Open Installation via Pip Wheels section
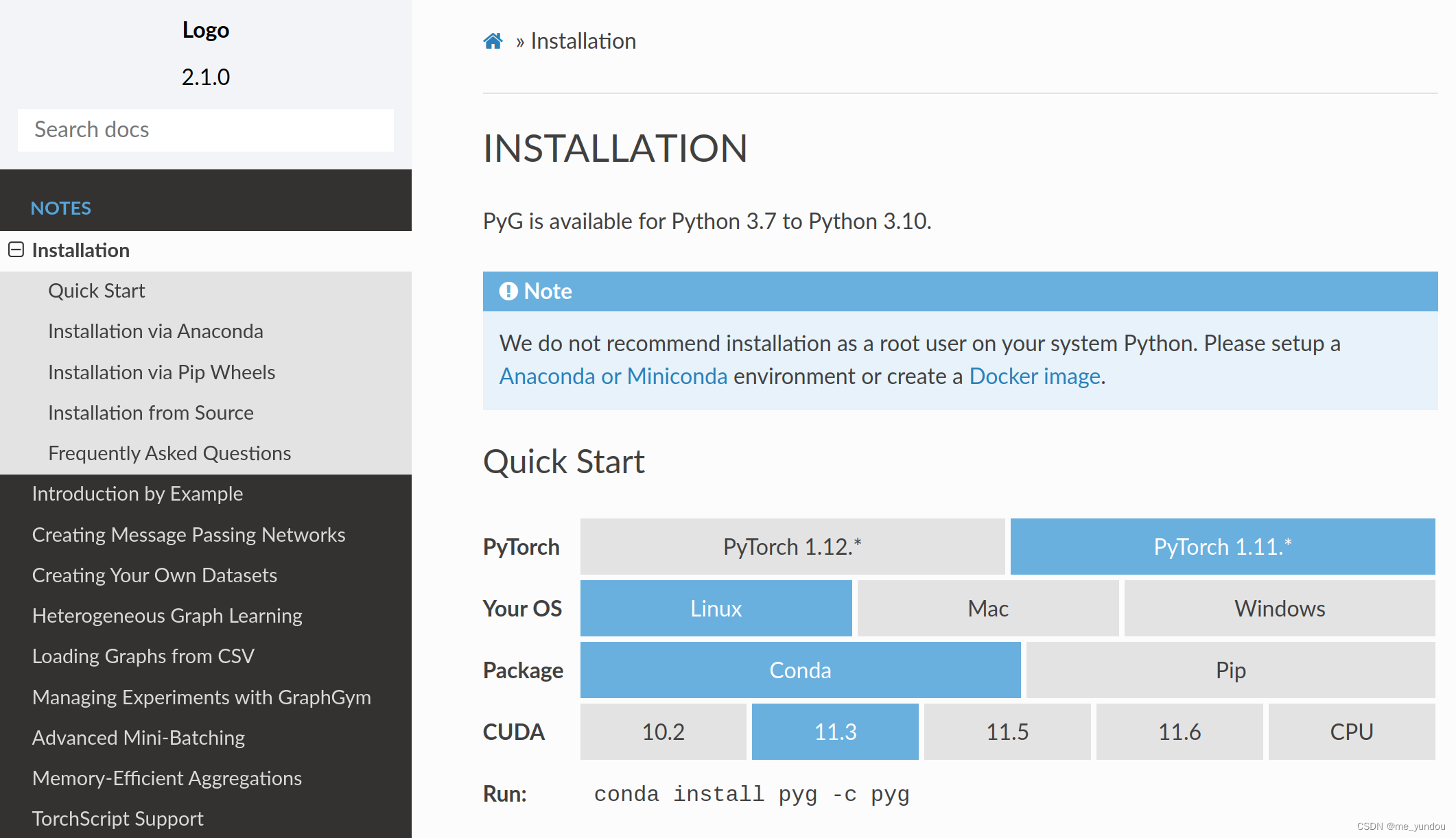The image size is (1456, 838). pyautogui.click(x=161, y=372)
